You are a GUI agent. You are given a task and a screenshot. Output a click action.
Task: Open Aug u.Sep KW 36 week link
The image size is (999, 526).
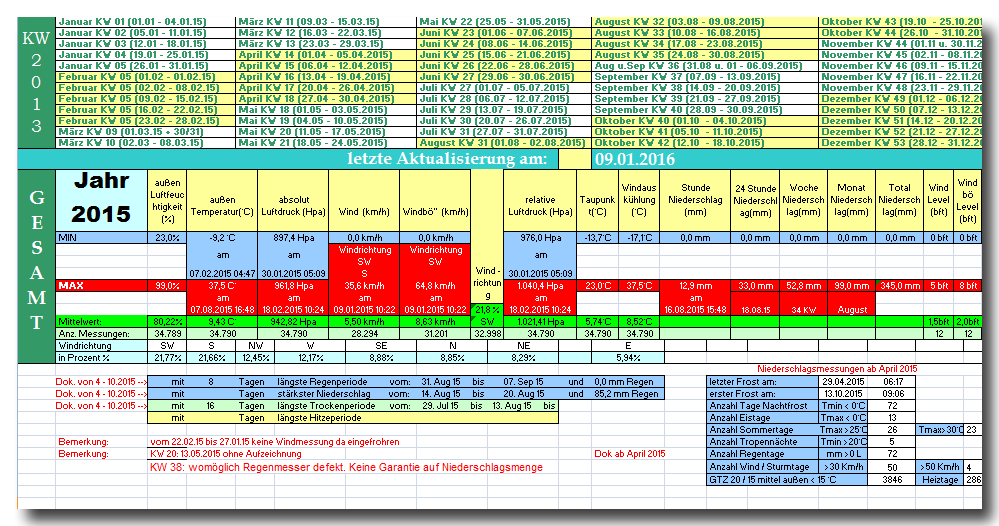pos(698,66)
